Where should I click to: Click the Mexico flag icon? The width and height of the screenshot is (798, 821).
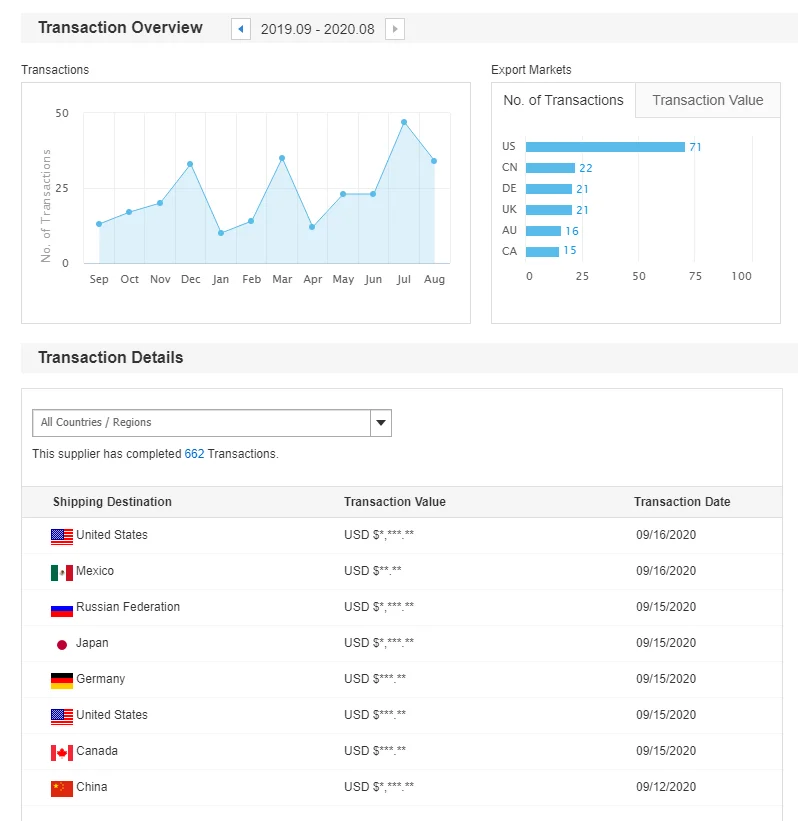pyautogui.click(x=62, y=572)
